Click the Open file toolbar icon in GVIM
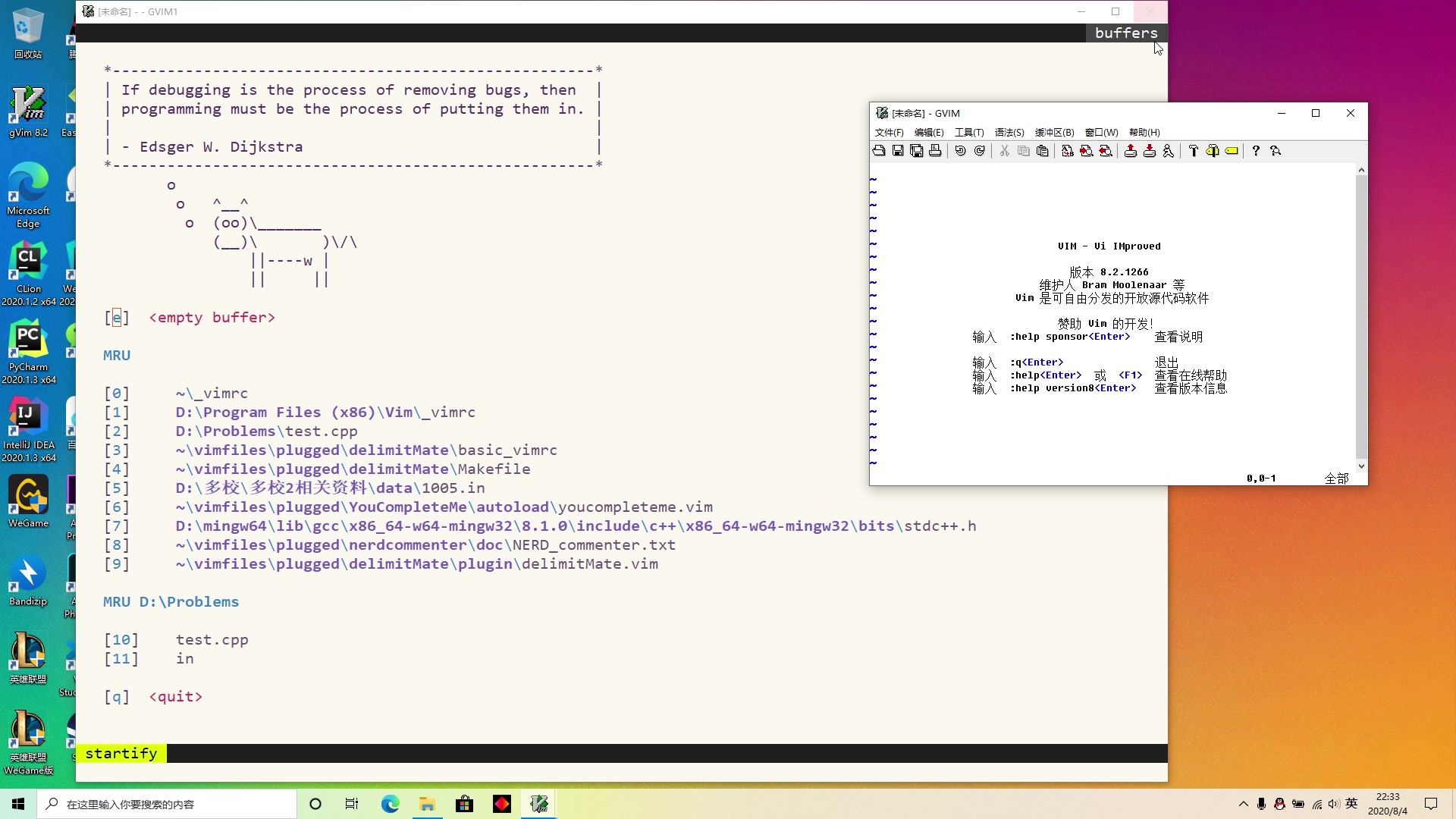This screenshot has height=819, width=1456. pos(879,151)
